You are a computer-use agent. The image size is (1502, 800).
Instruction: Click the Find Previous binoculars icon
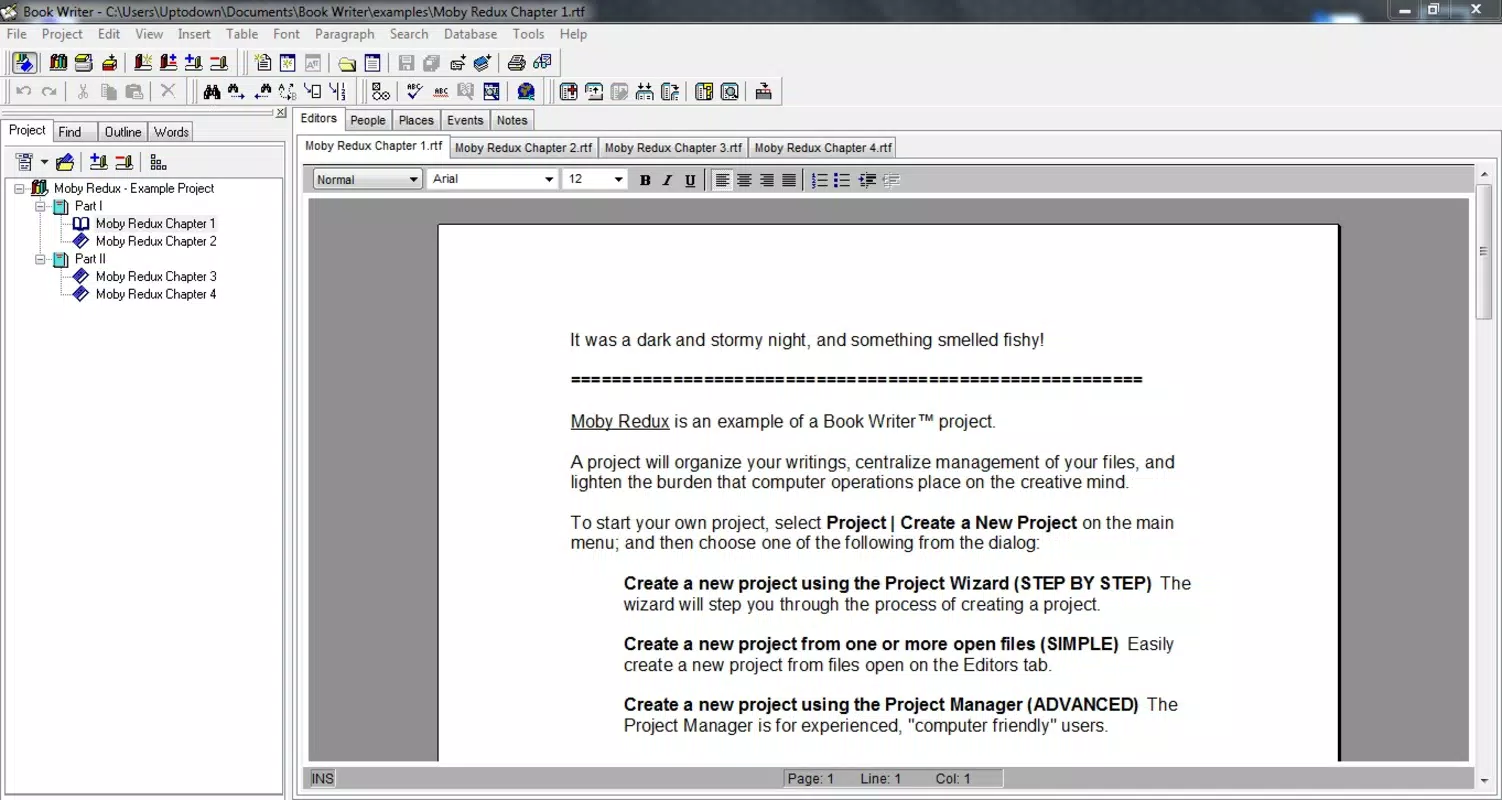coord(262,92)
